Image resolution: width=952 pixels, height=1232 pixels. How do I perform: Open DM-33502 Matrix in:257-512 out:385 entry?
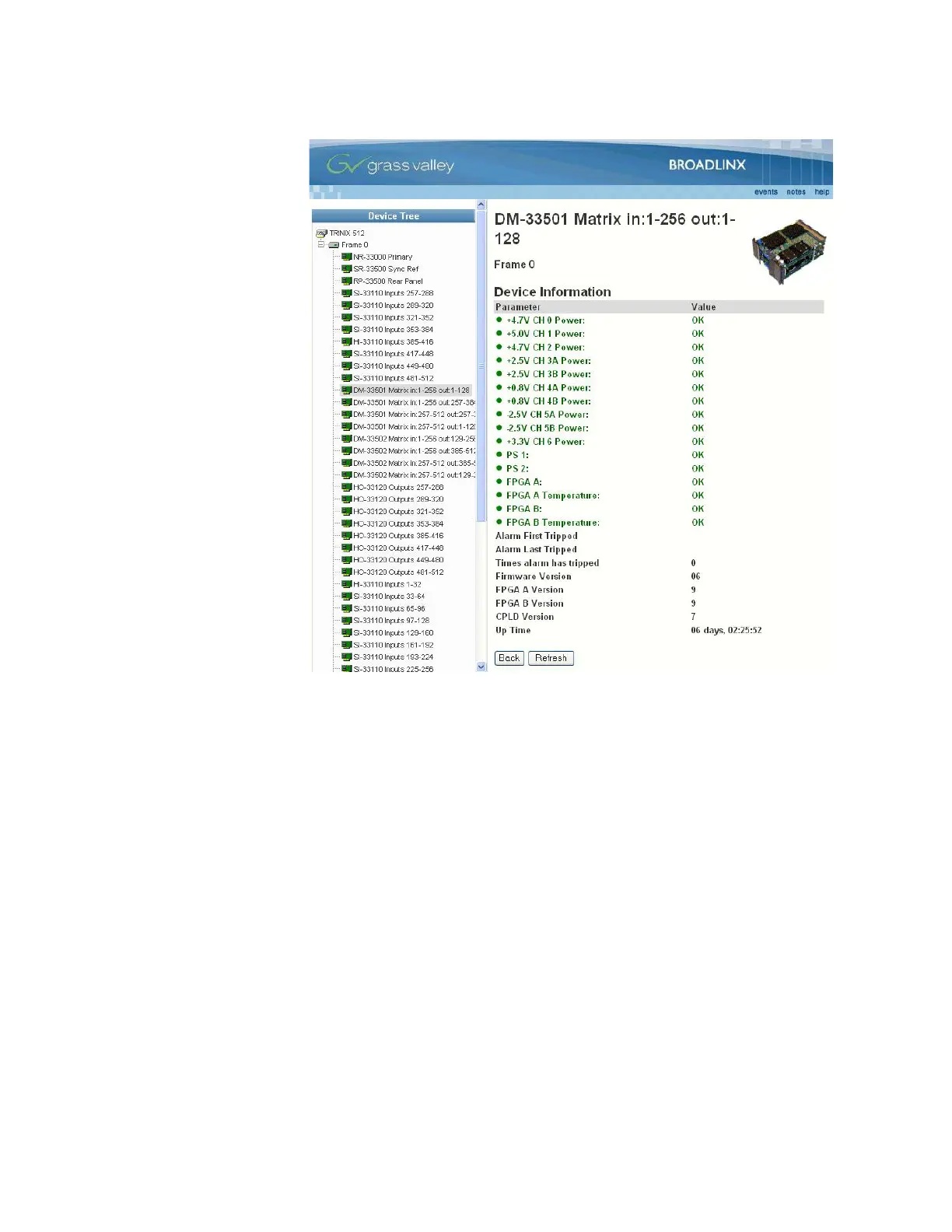pos(414,464)
